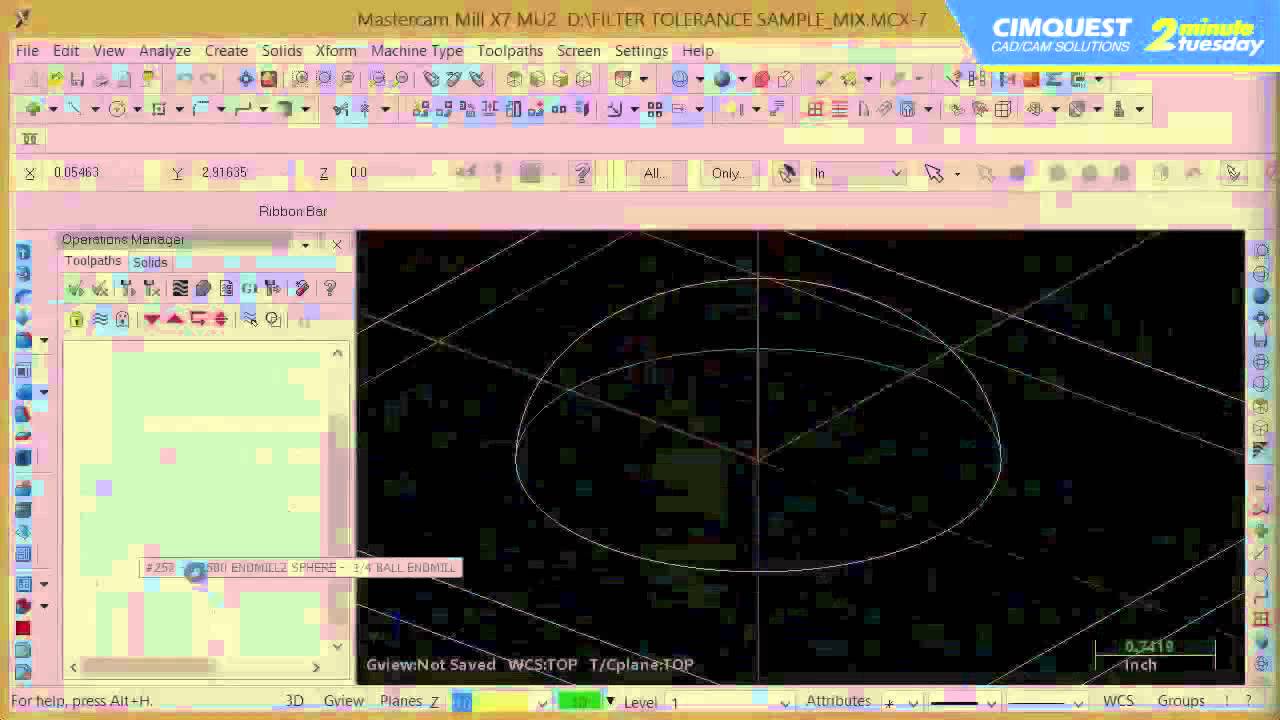Click the All.. selection button
The height and width of the screenshot is (720, 1280).
tap(655, 173)
